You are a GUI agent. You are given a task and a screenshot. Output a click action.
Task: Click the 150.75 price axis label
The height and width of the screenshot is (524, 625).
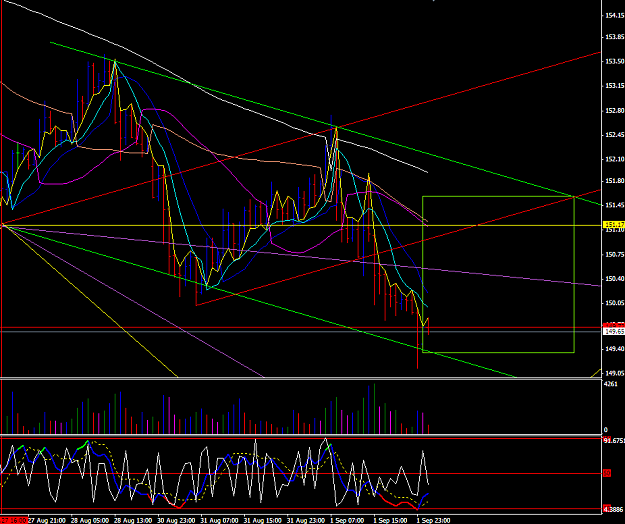(x=615, y=254)
